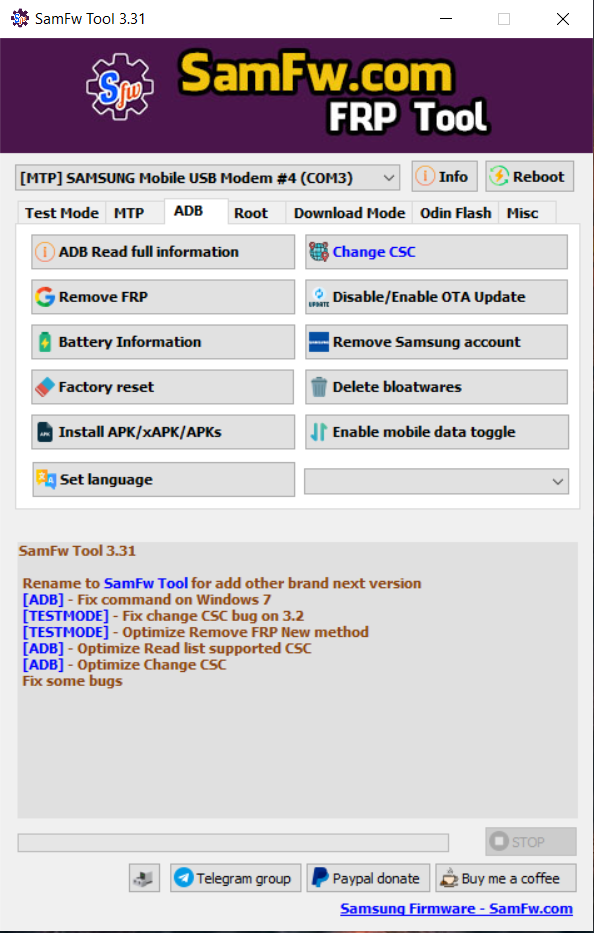Viewport: 594px width, 933px height.
Task: Click the Change CSC button
Action: pos(436,252)
